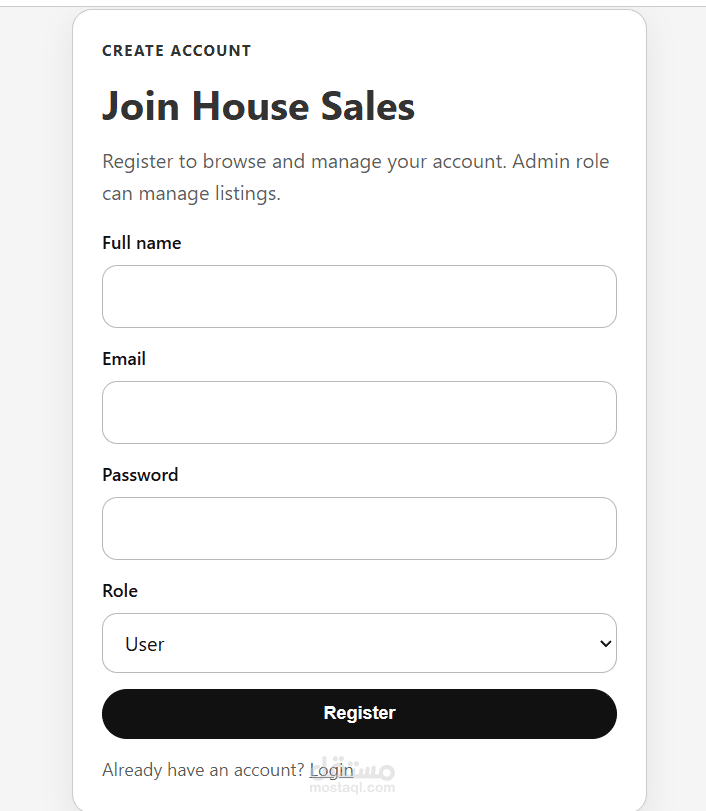Image resolution: width=706 pixels, height=811 pixels.
Task: Click the Full name label
Action: tap(142, 243)
